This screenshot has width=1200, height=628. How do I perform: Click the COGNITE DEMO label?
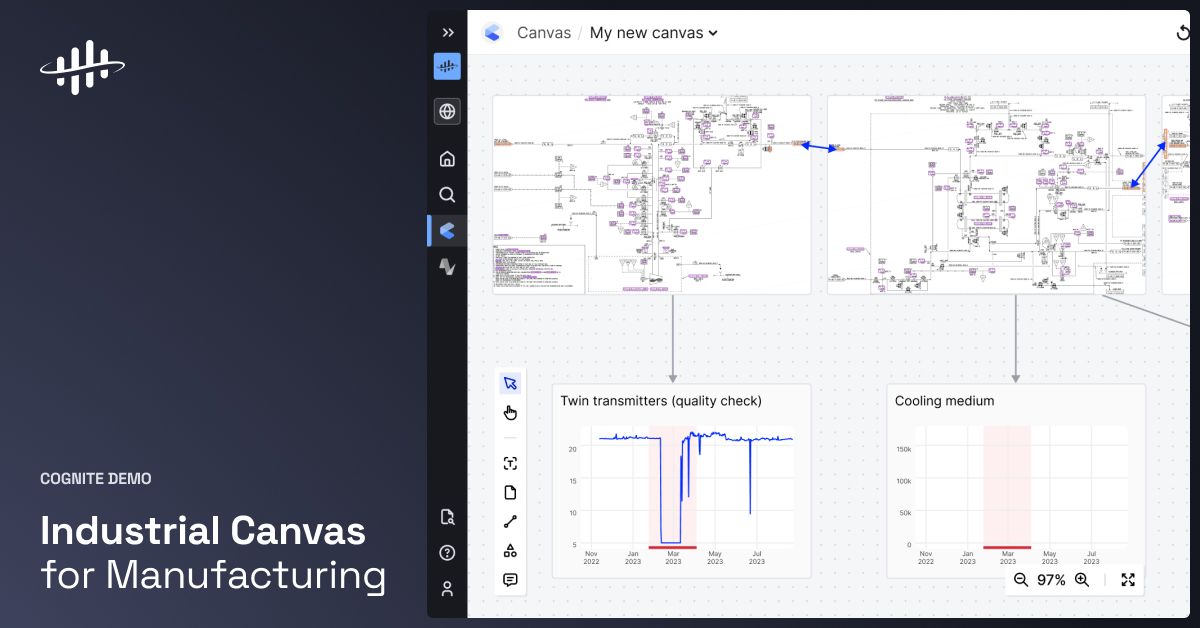pyautogui.click(x=96, y=479)
